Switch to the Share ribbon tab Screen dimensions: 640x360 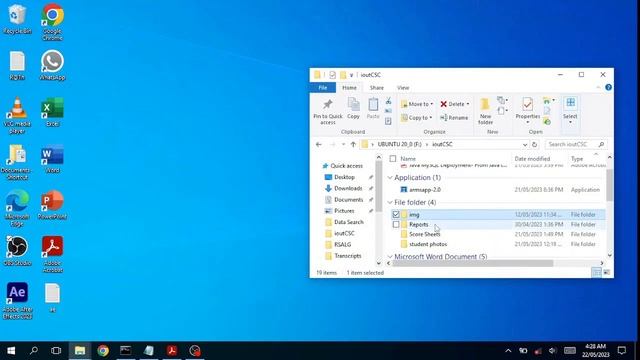point(377,88)
